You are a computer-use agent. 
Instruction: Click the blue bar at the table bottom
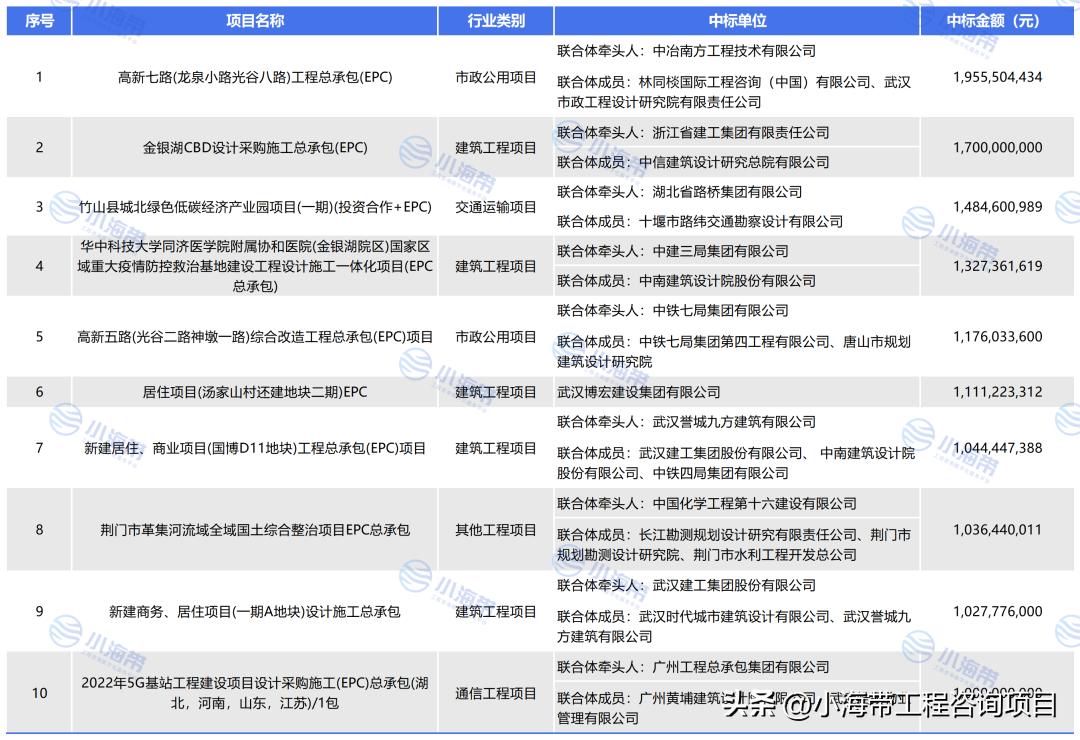(540, 731)
